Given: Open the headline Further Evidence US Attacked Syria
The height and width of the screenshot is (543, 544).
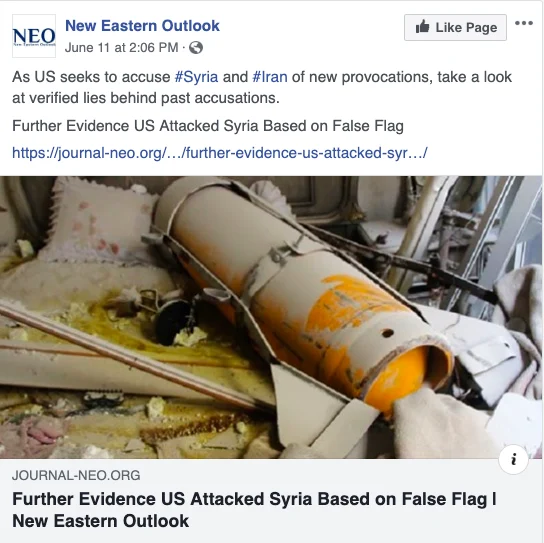Looking at the screenshot, I should click(252, 499).
